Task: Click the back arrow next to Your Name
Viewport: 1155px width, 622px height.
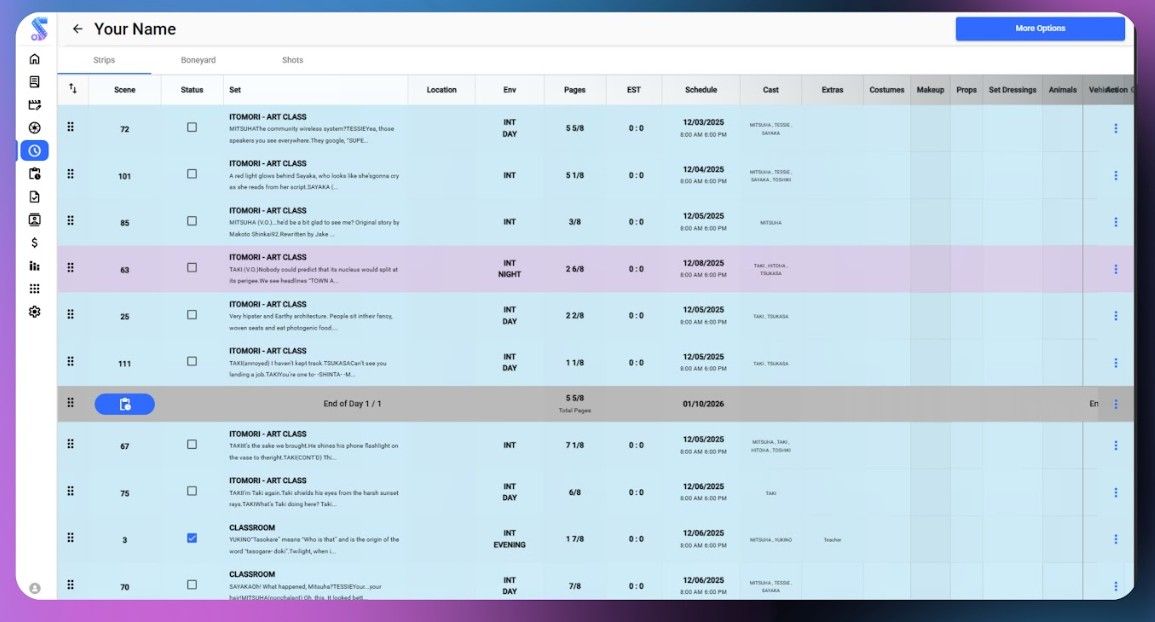Action: (x=78, y=28)
